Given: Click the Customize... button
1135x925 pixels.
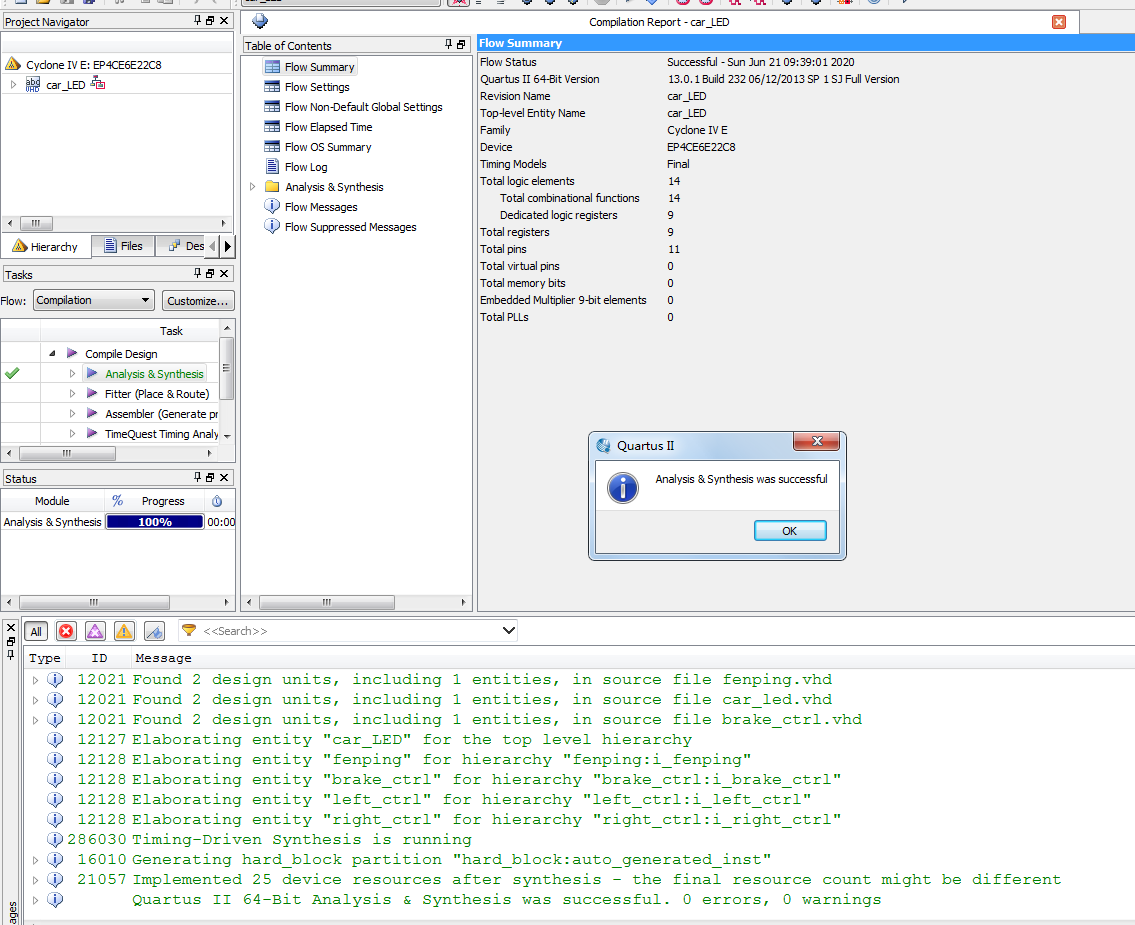Looking at the screenshot, I should 198,300.
